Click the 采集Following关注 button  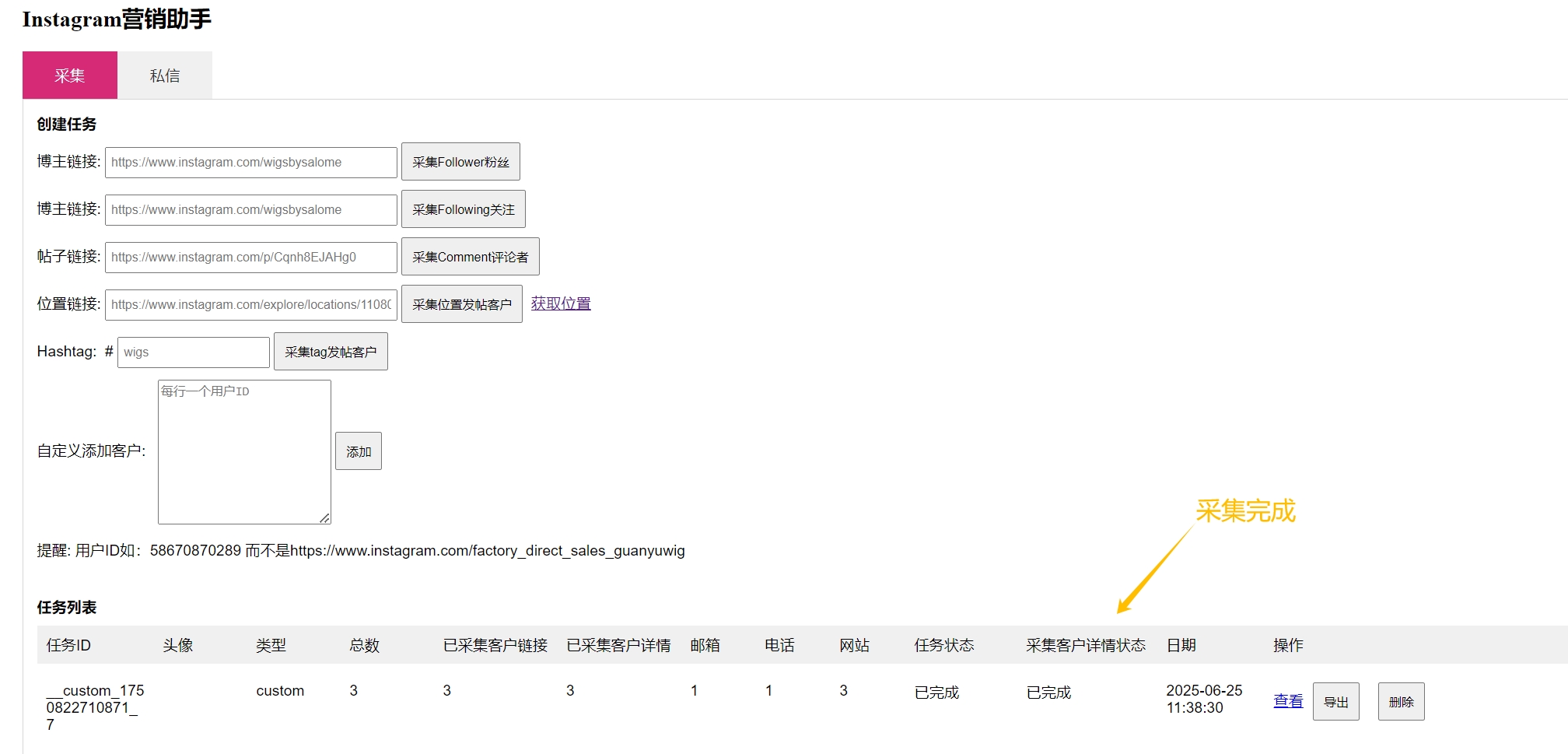[x=464, y=209]
